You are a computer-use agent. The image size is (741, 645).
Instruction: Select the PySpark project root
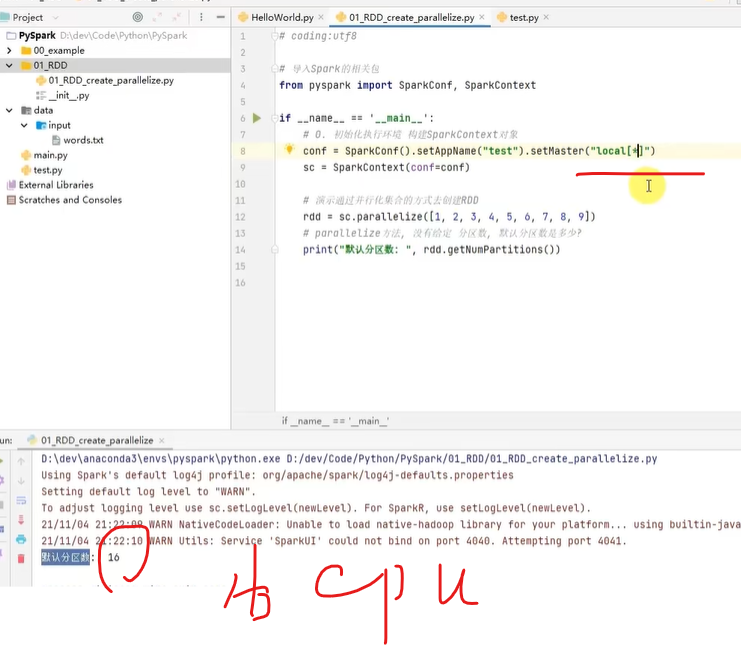point(37,35)
